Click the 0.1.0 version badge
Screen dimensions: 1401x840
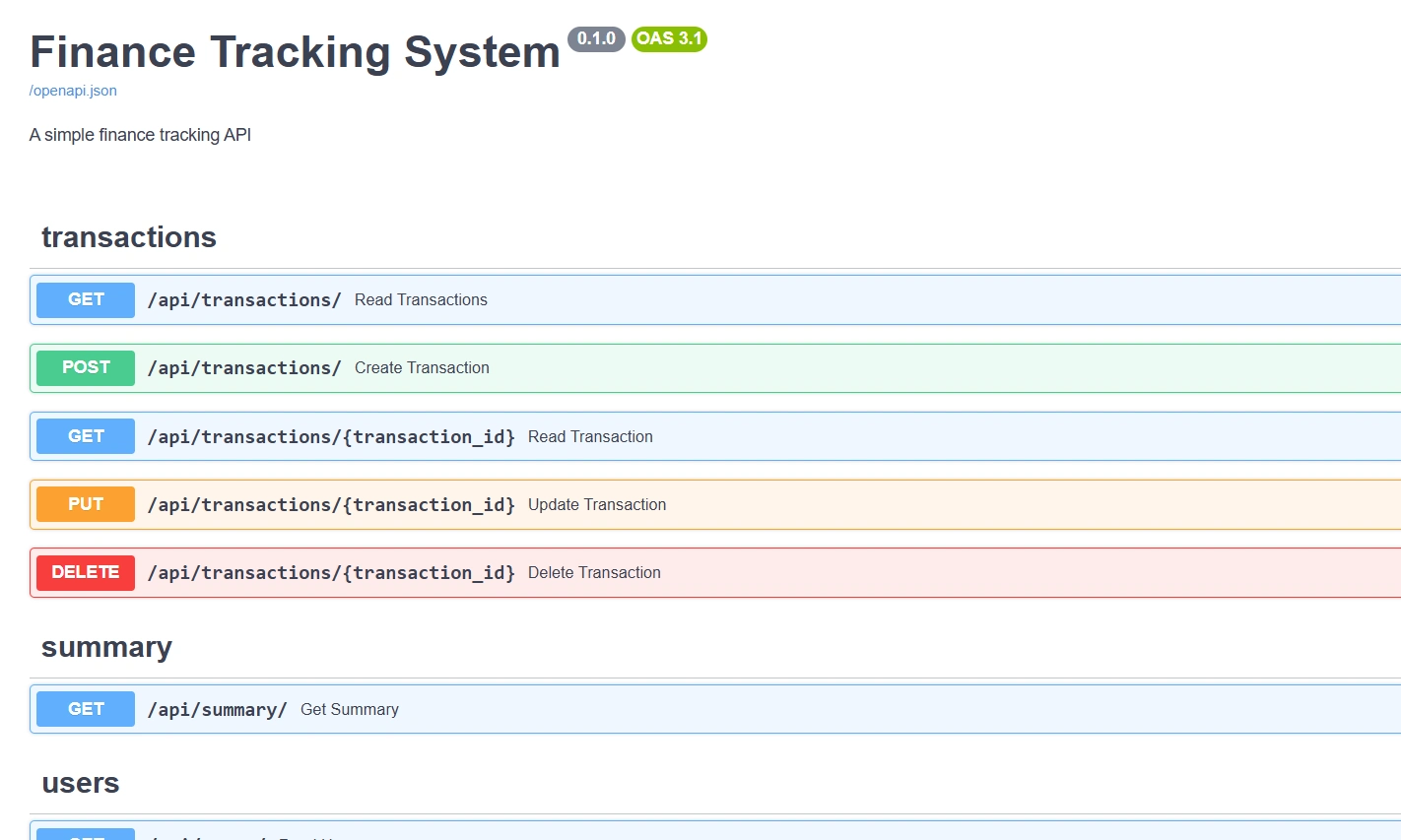pos(596,39)
